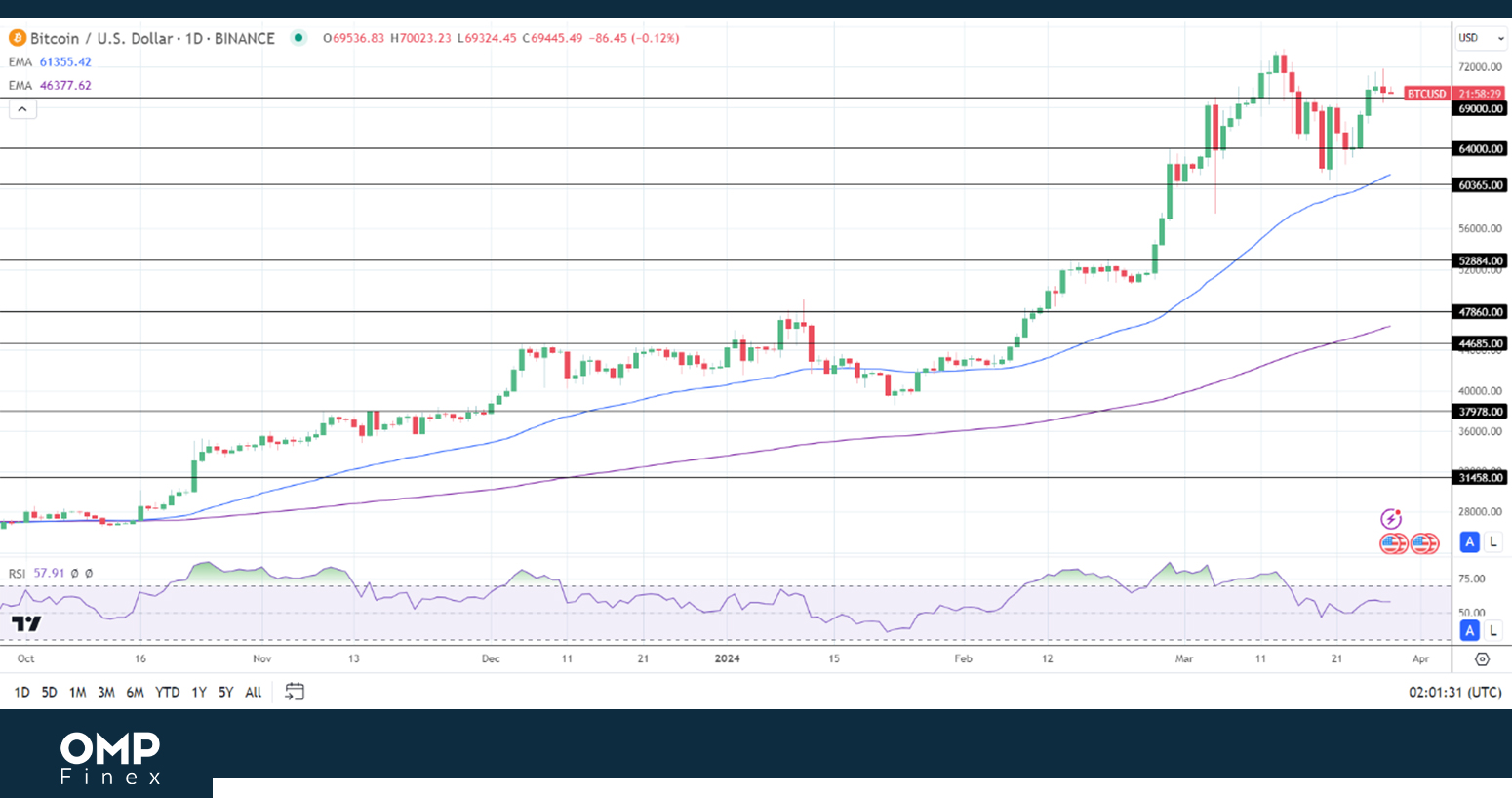Click the orange Bitcoin logo icon
The width and height of the screenshot is (1512, 798).
[x=18, y=38]
